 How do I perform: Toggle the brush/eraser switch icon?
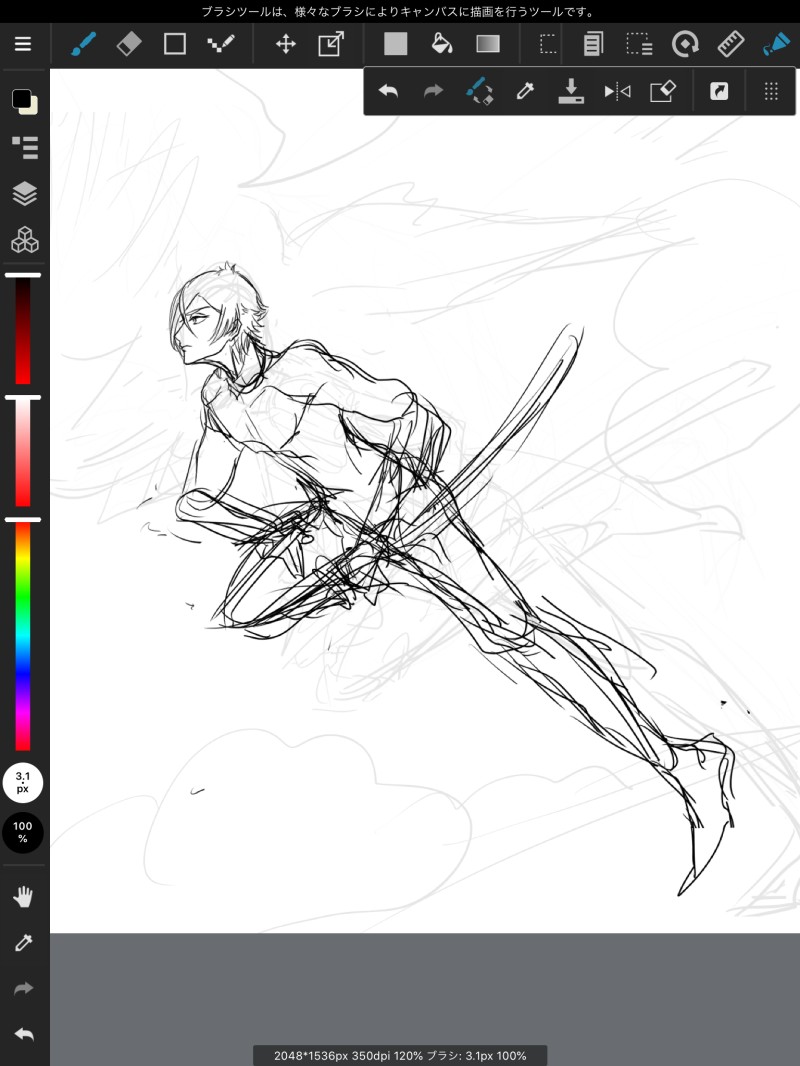pyautogui.click(x=480, y=91)
